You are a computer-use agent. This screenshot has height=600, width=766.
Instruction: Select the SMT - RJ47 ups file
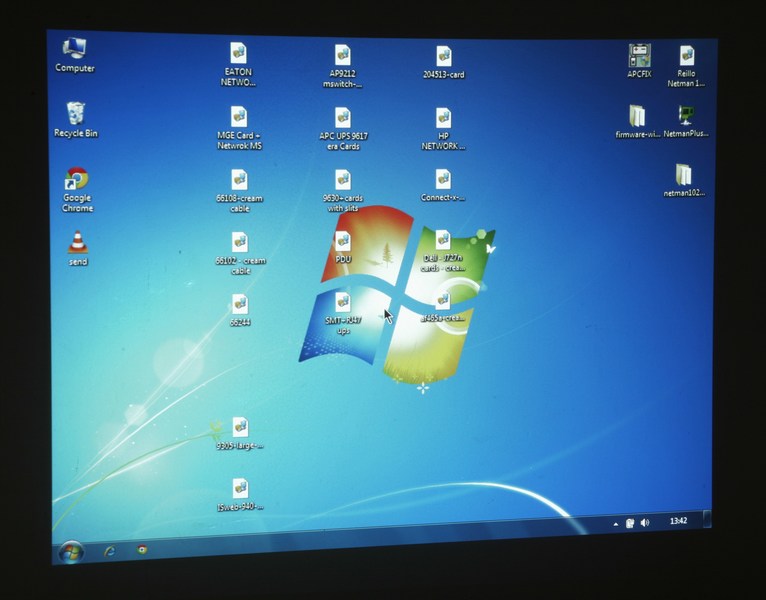(x=343, y=314)
